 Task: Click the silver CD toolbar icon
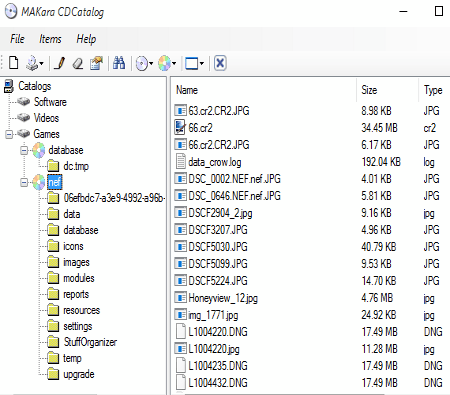pos(142,63)
